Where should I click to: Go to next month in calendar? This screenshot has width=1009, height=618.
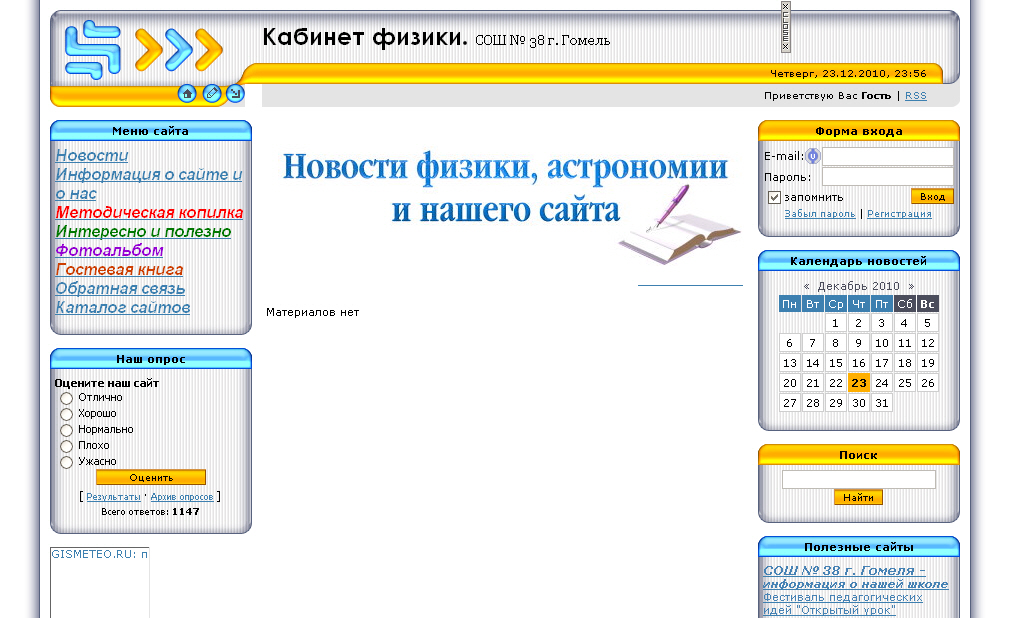[911, 286]
